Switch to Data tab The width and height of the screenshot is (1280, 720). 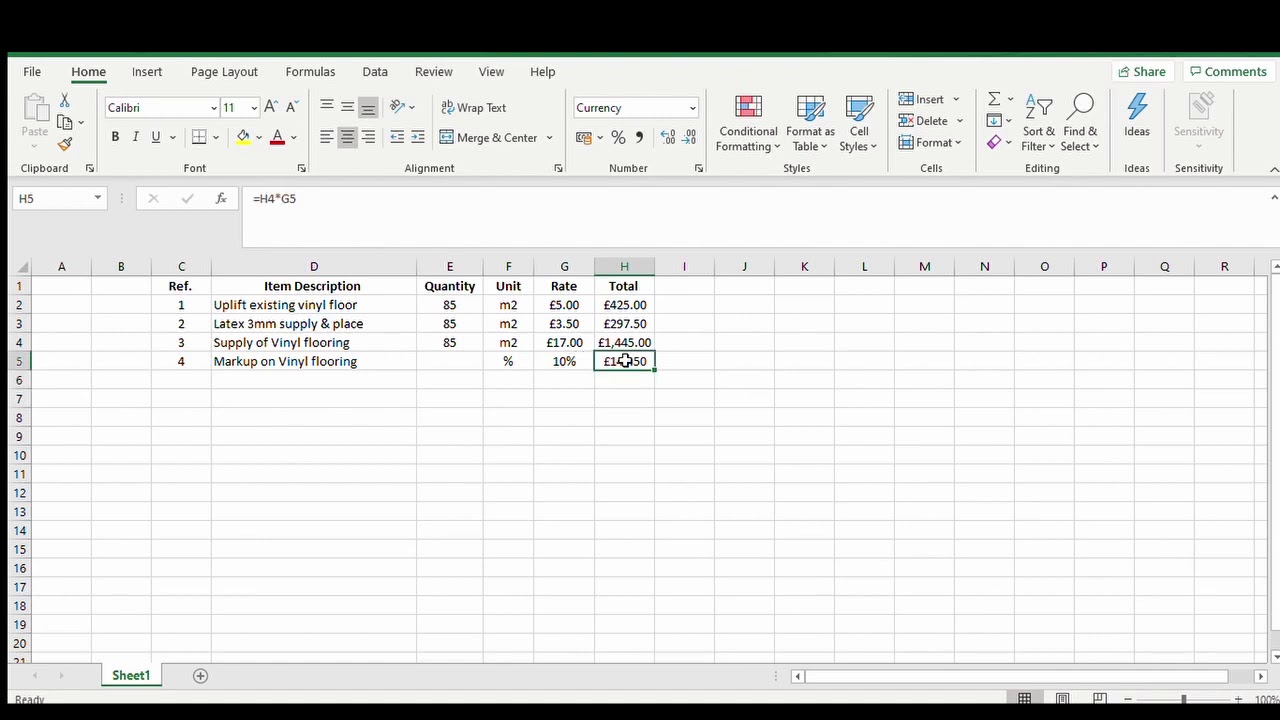click(375, 72)
